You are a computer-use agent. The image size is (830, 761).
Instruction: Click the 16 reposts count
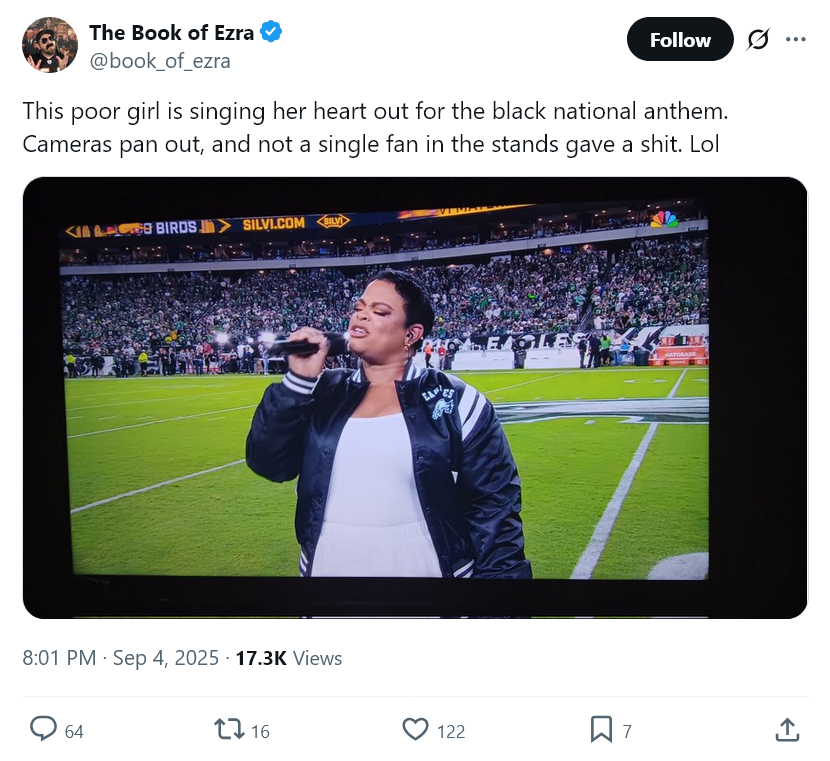[x=260, y=732]
